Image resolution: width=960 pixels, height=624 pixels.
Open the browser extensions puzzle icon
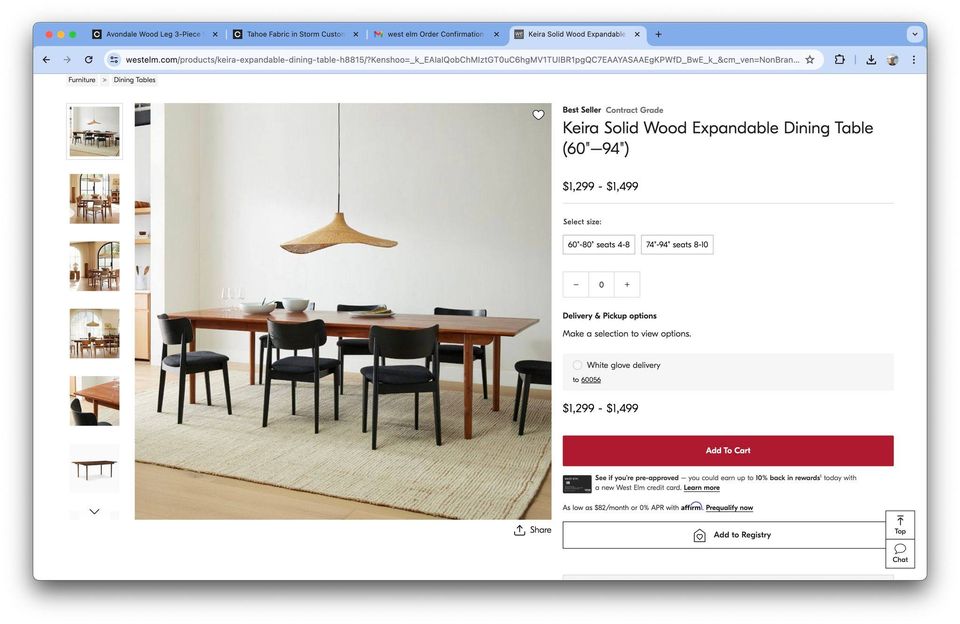point(839,59)
